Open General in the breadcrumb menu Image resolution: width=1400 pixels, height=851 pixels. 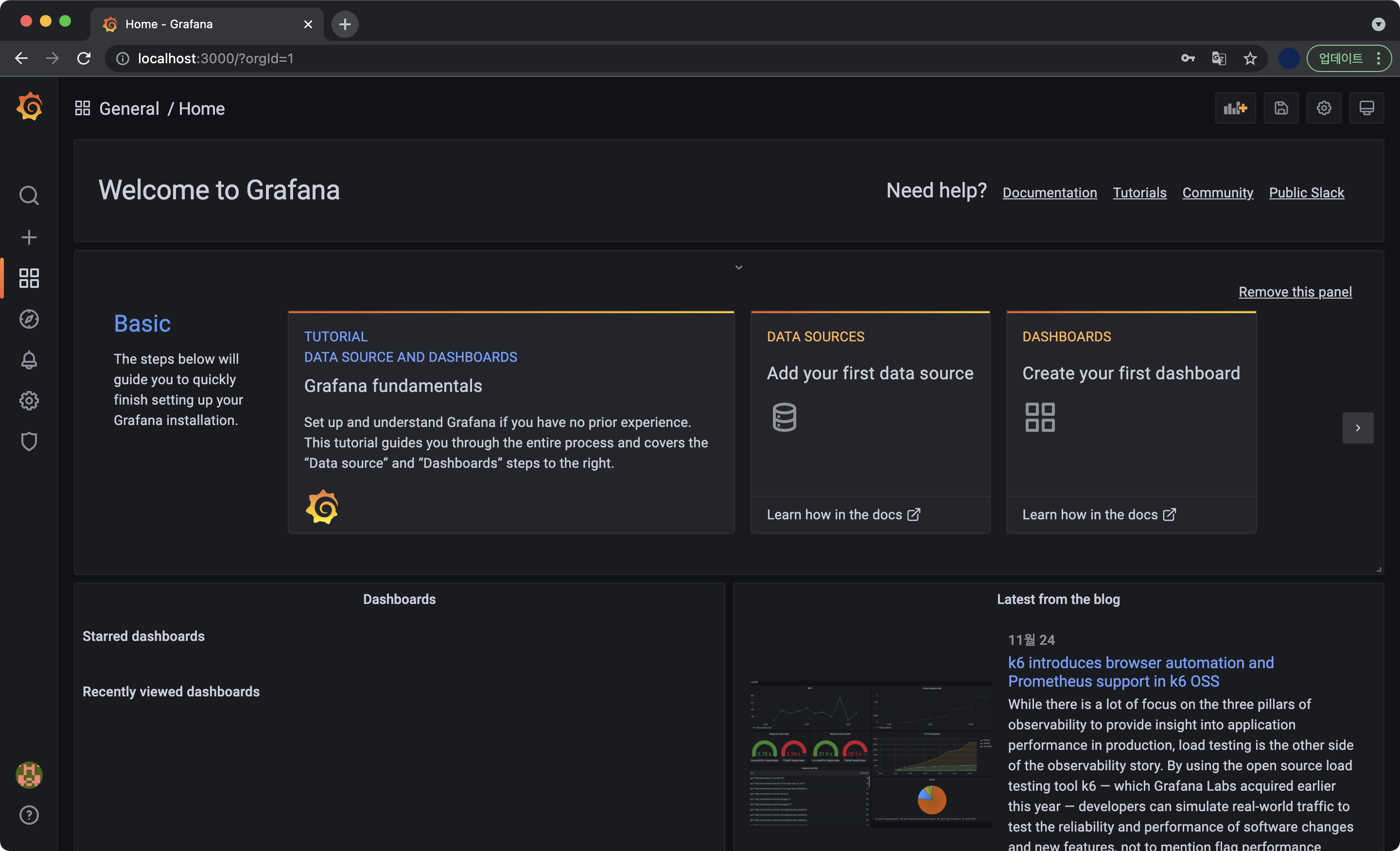(x=129, y=108)
